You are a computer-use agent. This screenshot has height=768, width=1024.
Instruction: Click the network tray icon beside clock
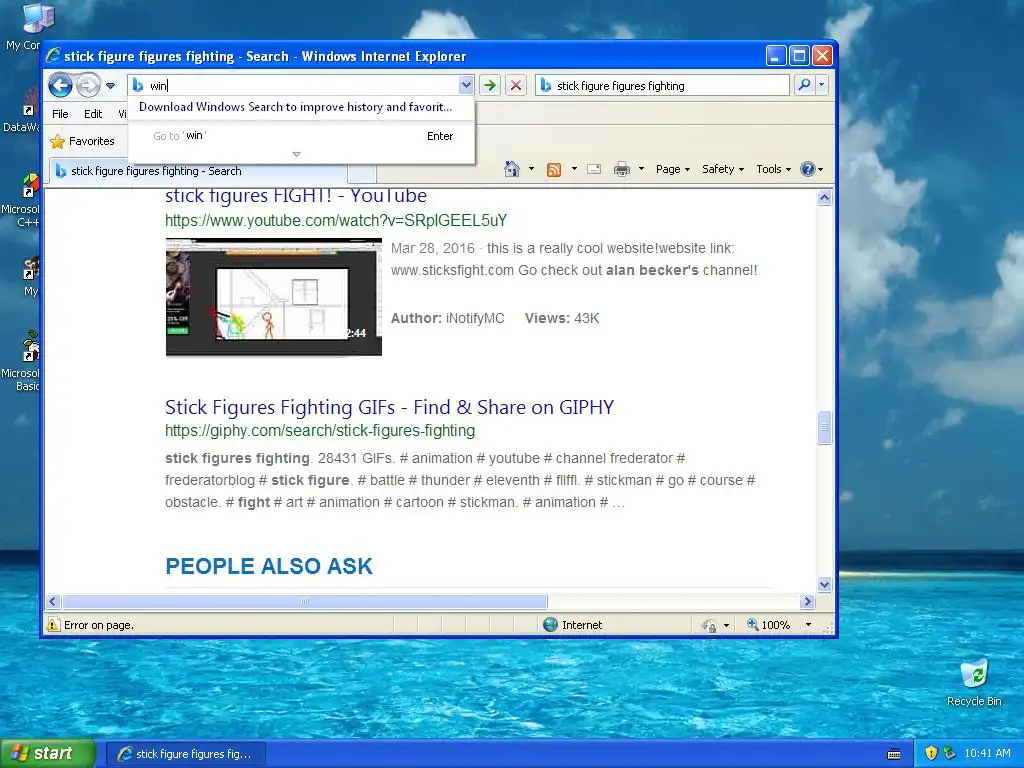click(950, 753)
